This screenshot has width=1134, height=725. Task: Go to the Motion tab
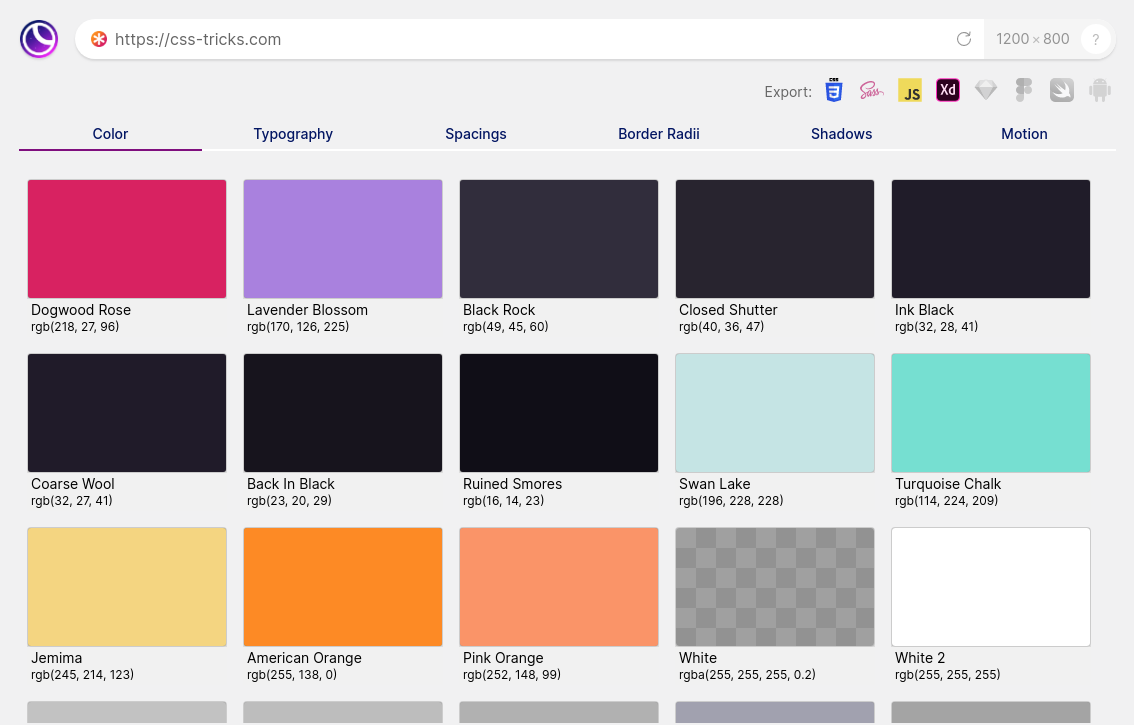(x=1024, y=134)
